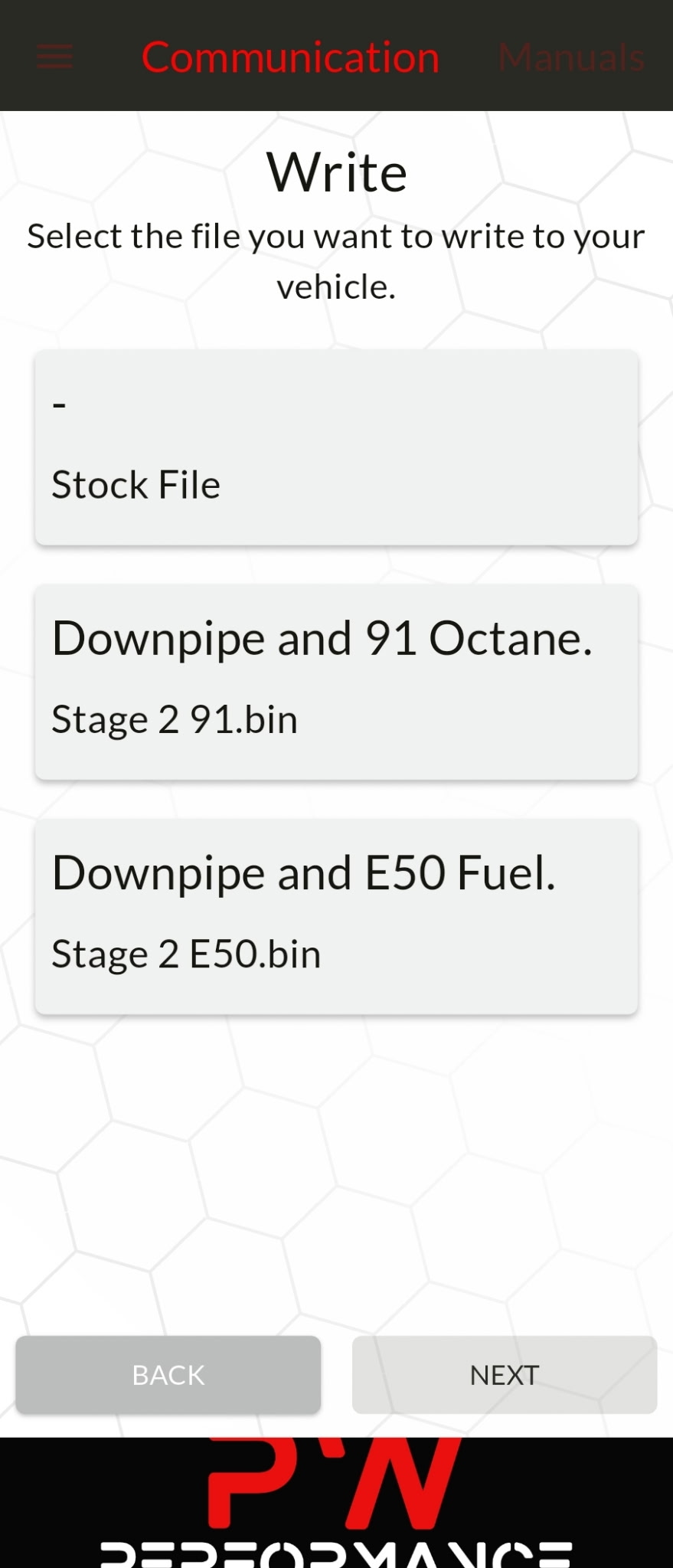The image size is (673, 1568).
Task: Click the BACK button
Action: 168,1375
